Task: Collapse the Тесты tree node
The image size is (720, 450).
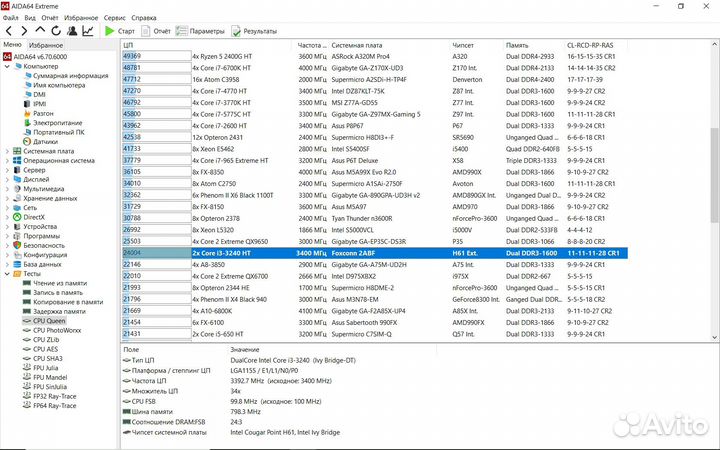Action: point(7,272)
